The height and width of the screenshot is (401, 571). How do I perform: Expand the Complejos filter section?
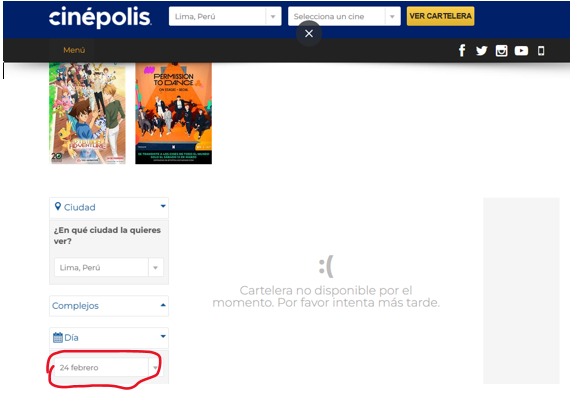109,306
